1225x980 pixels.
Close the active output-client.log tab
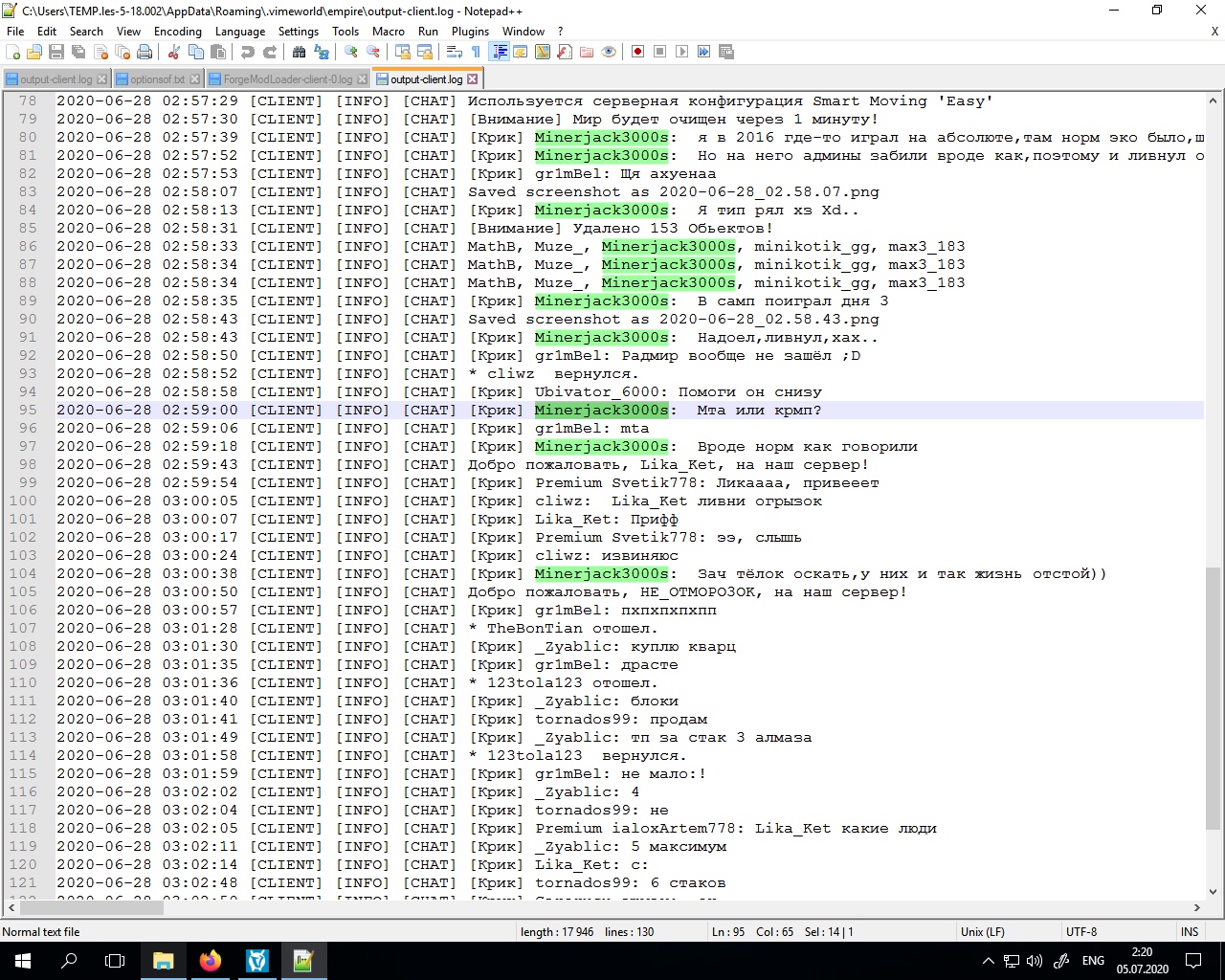point(473,78)
